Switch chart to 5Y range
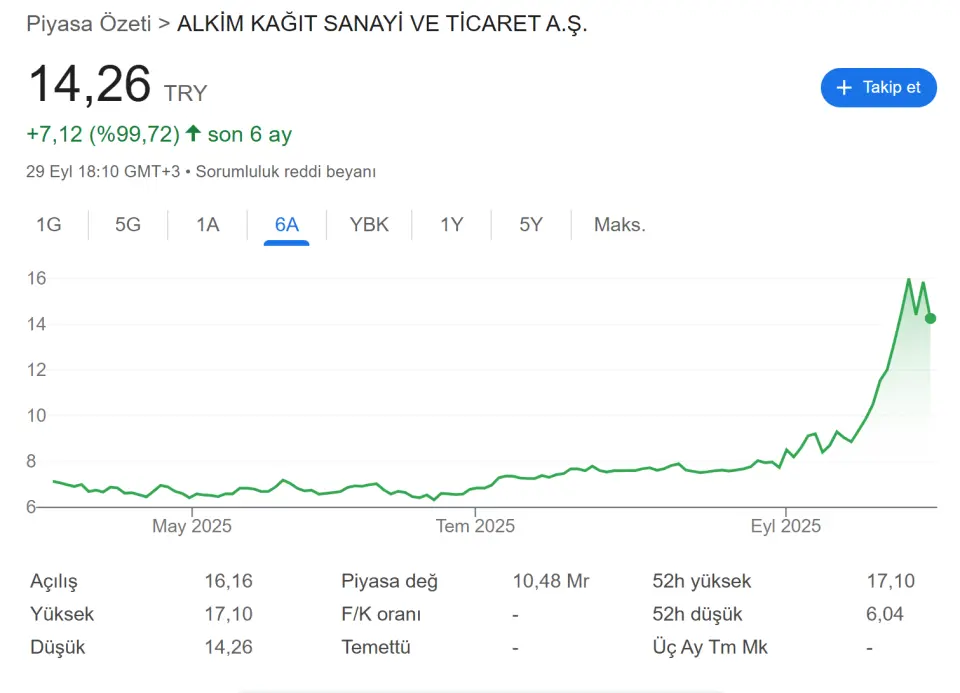 point(531,225)
